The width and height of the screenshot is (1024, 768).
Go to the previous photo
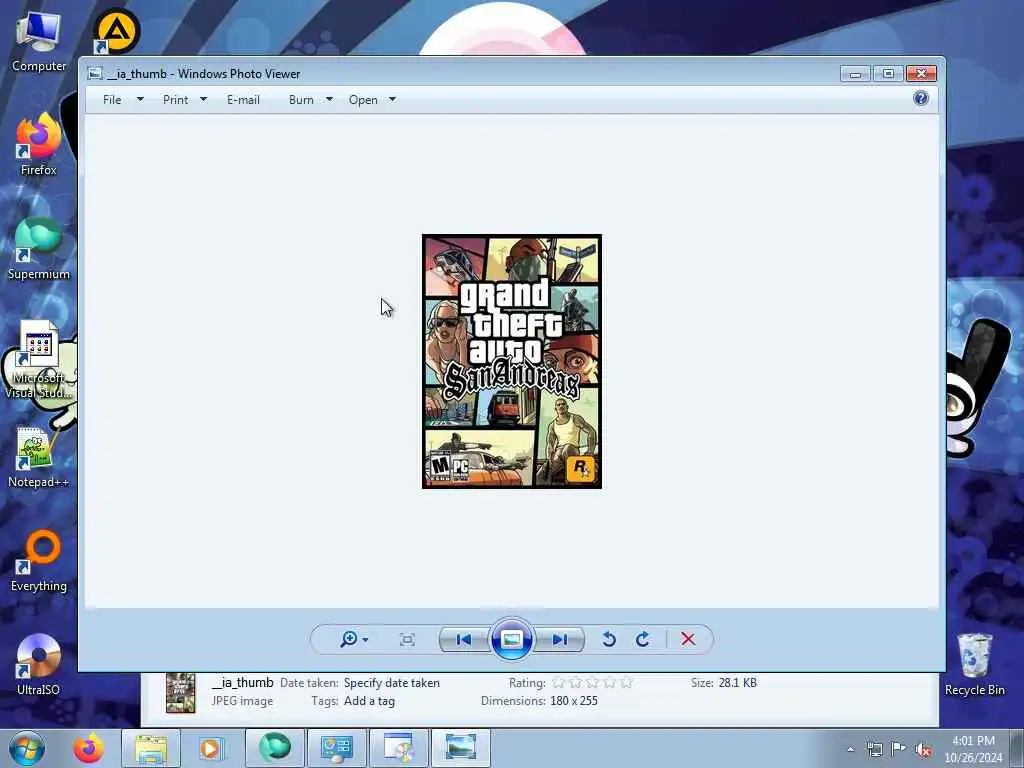(464, 639)
